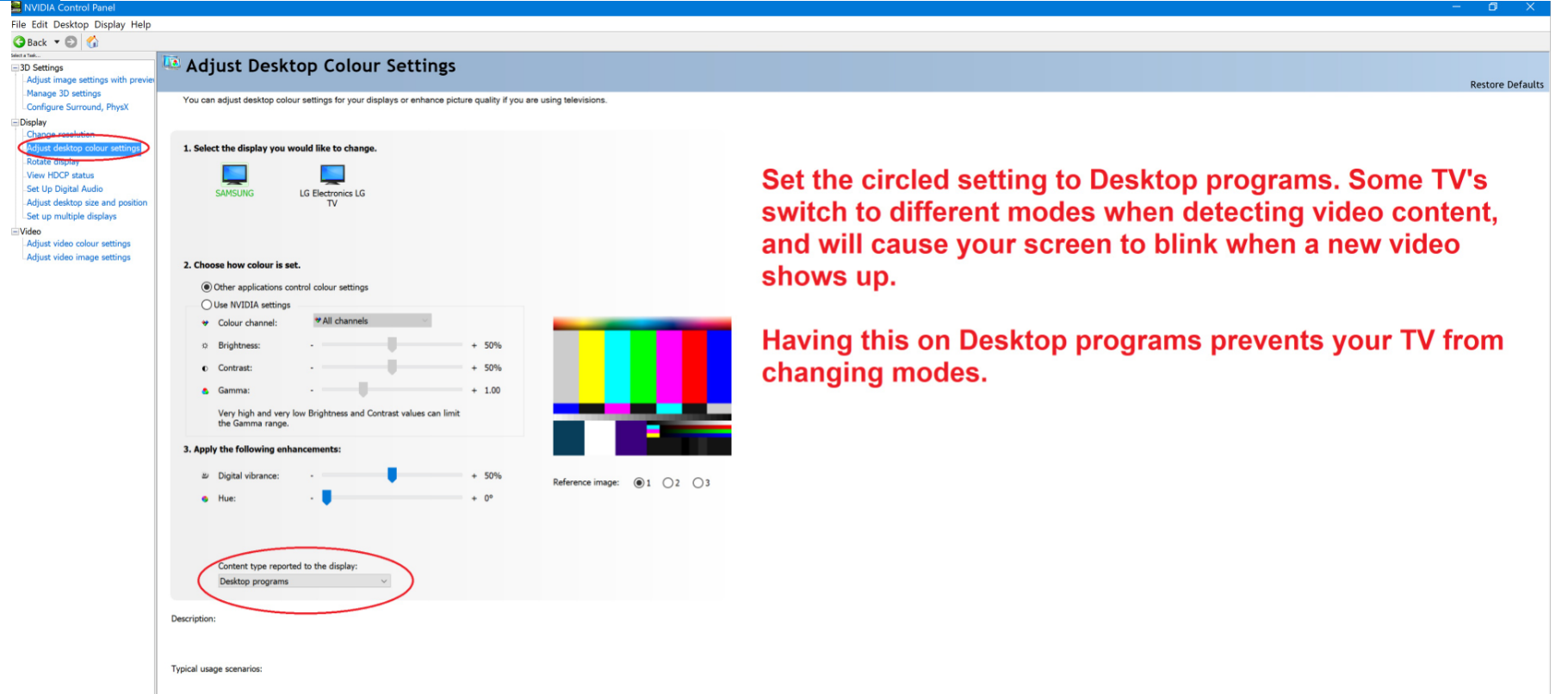Open the Help menu
Image resolution: width=1568 pixels, height=694 pixels.
click(x=140, y=25)
